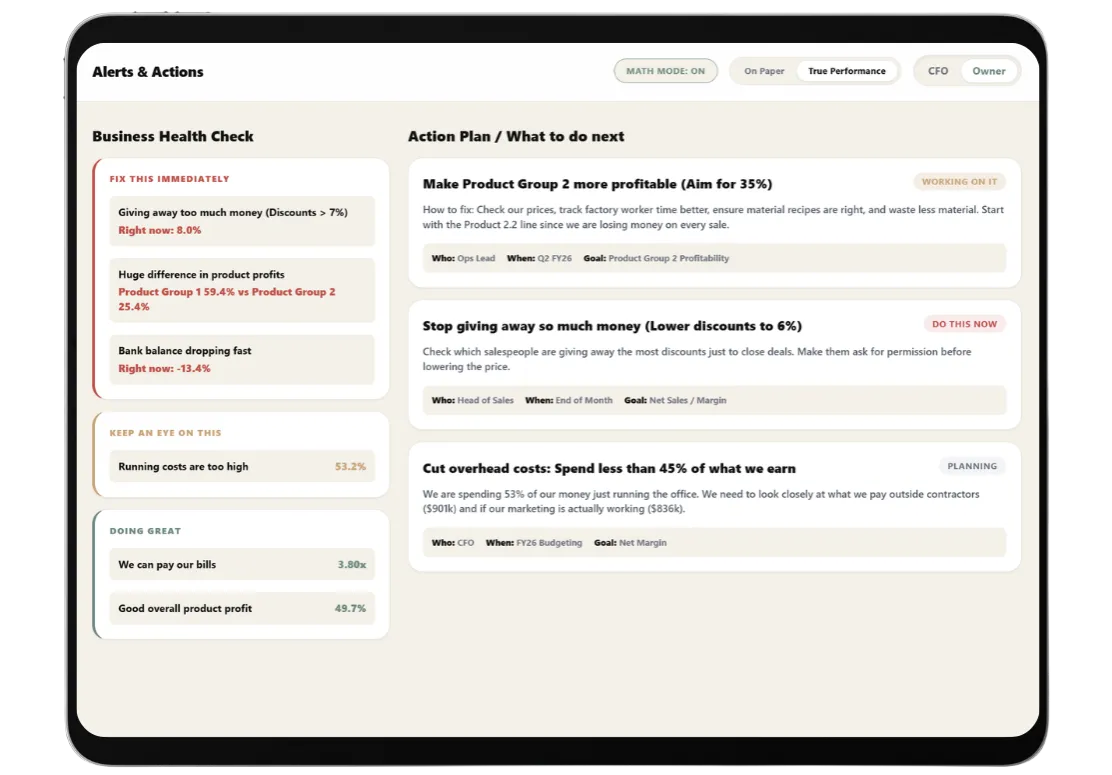Click the Goal: Net Margin field

[630, 542]
